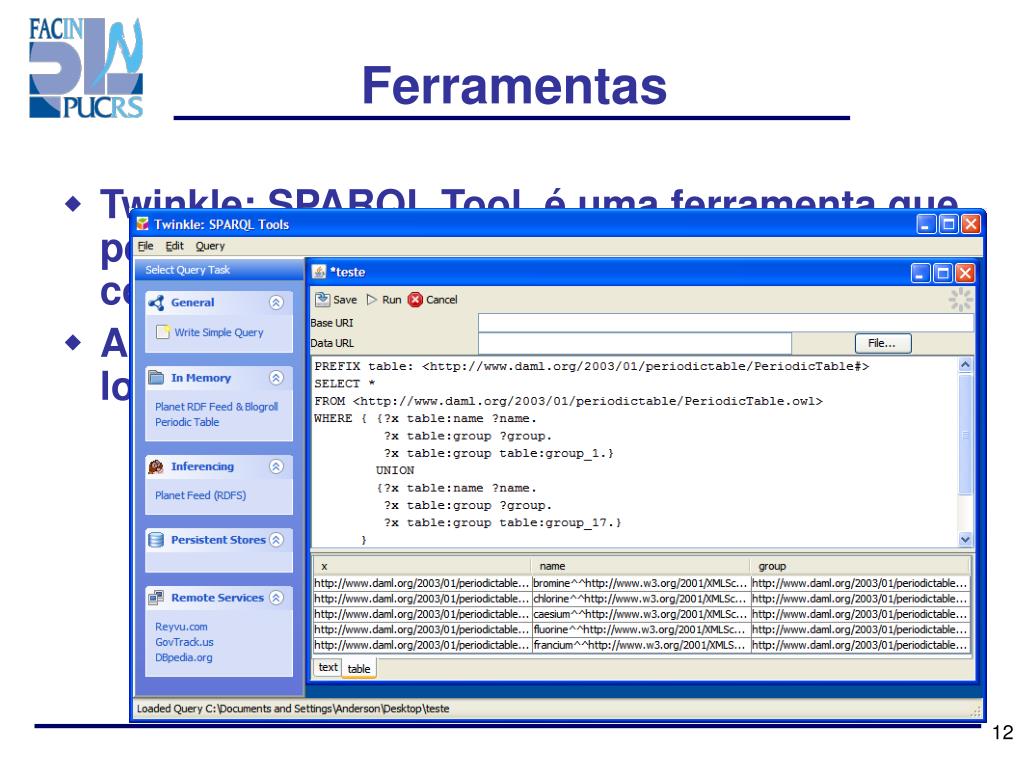Open the Edit menu
1024x768 pixels.
pyautogui.click(x=174, y=246)
